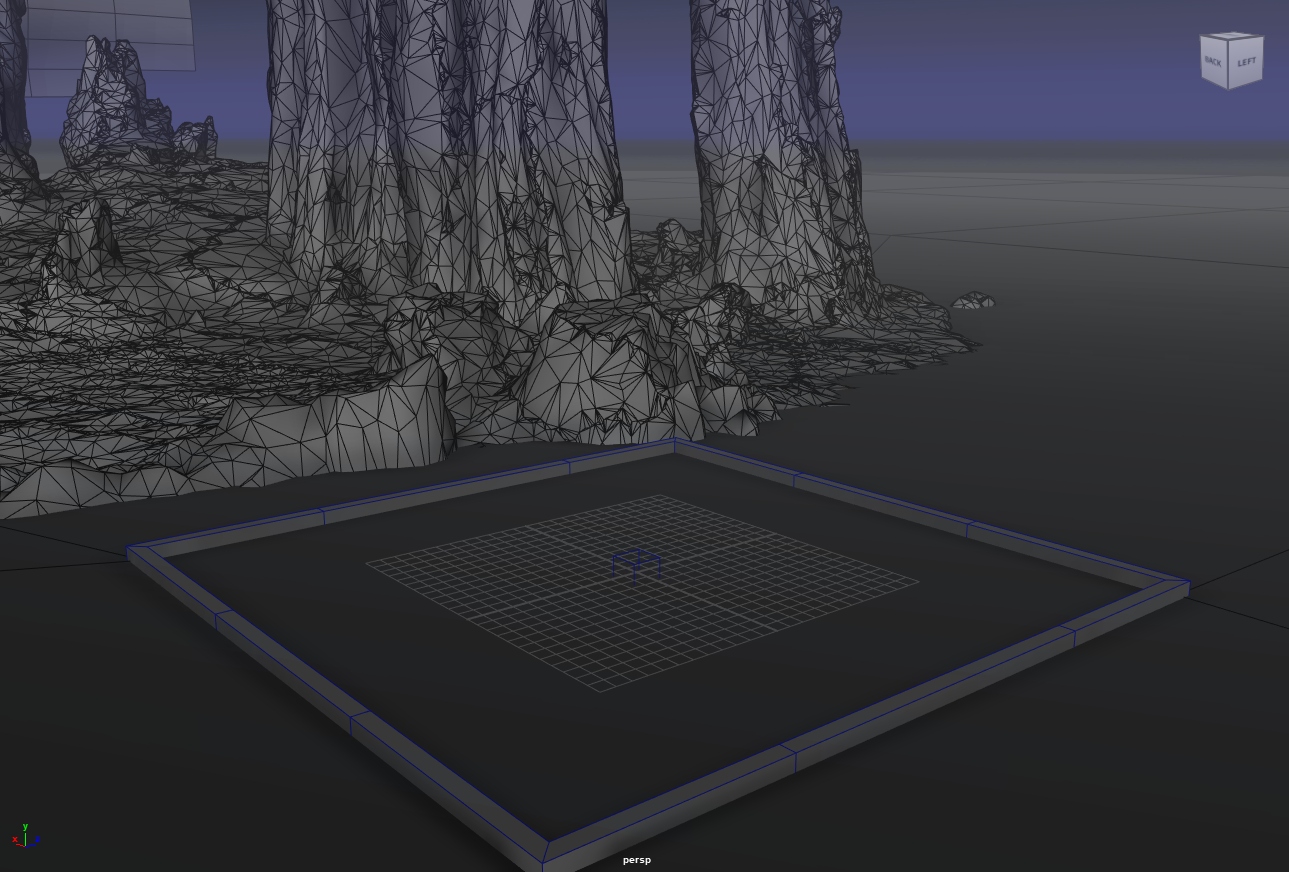Select the small isolated rock mesh right of the cliffs

pos(973,300)
